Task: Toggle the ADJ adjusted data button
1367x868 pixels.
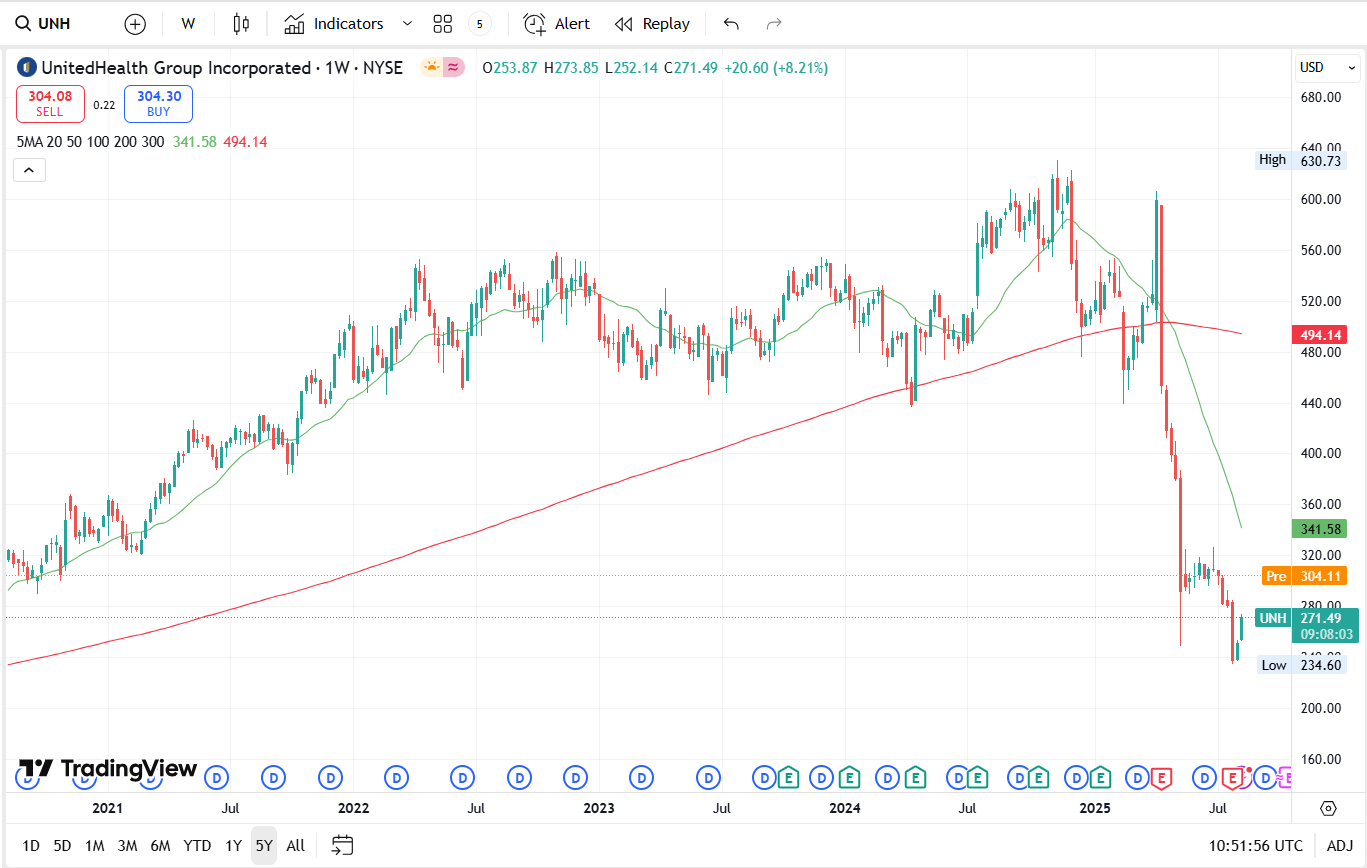Action: click(x=1340, y=846)
